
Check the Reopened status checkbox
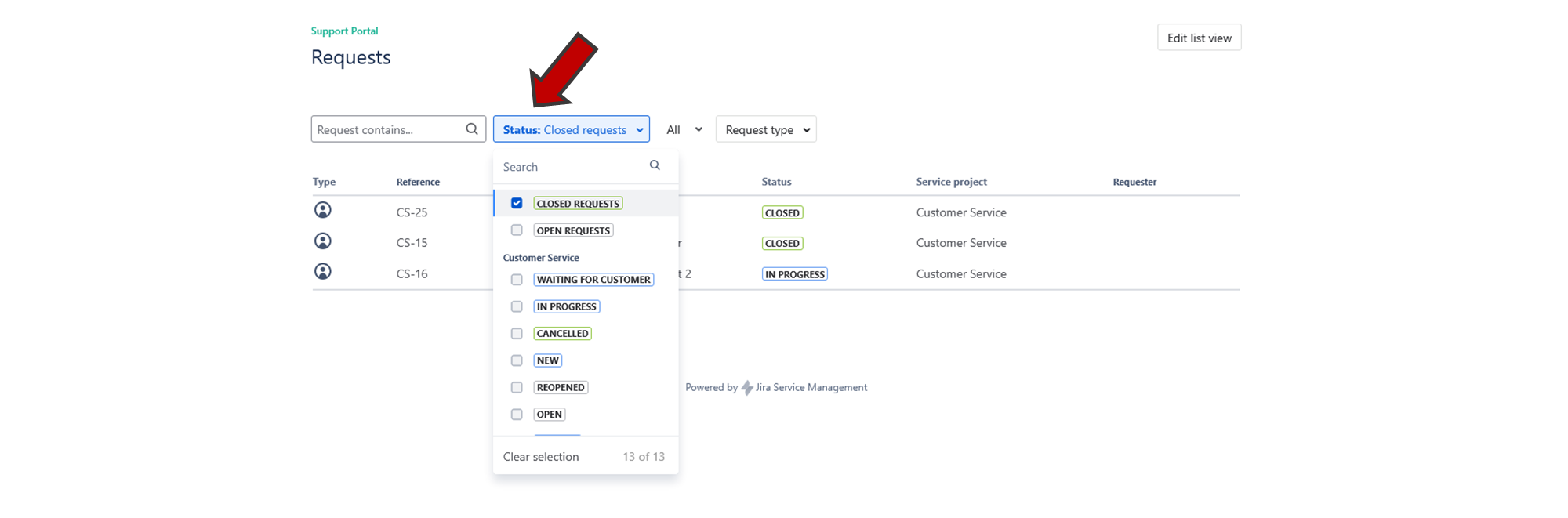pyautogui.click(x=517, y=387)
